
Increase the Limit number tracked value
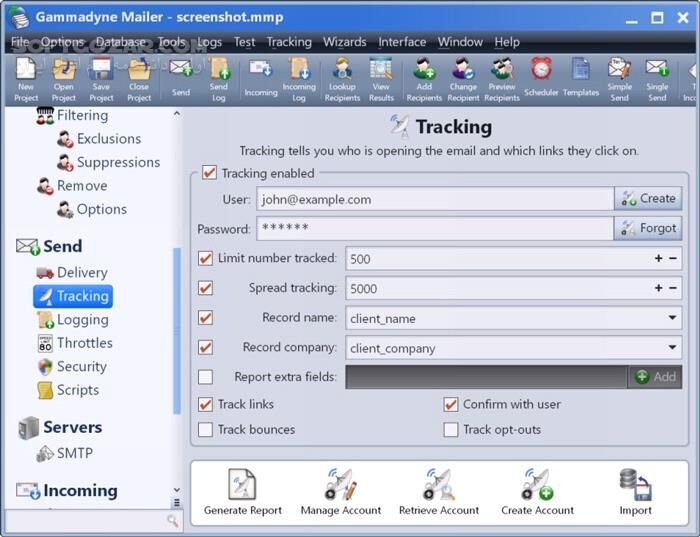(658, 259)
